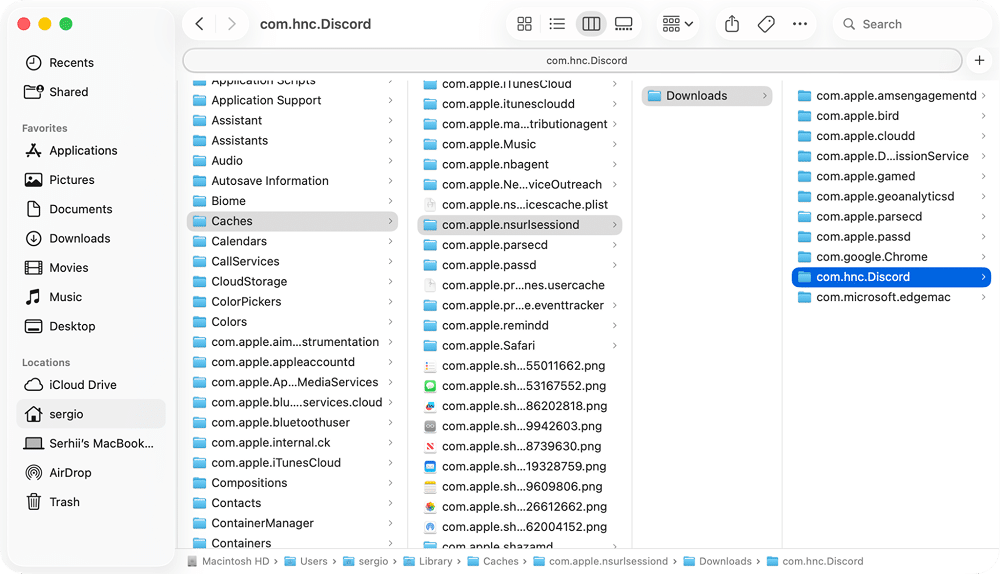The width and height of the screenshot is (1000, 574).
Task: Click Caches in the path bar
Action: coord(493,561)
